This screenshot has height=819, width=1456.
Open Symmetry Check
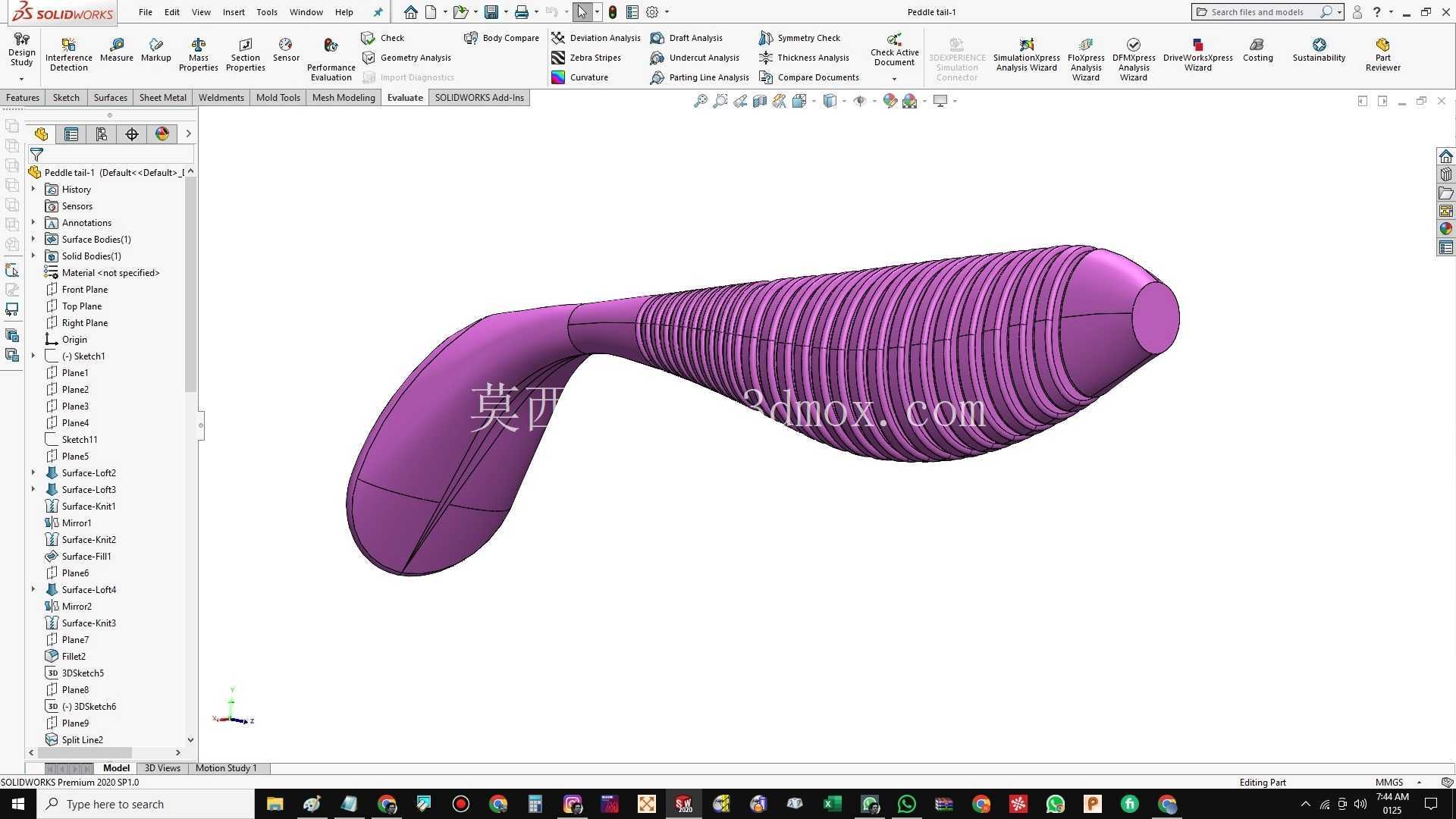coord(799,38)
